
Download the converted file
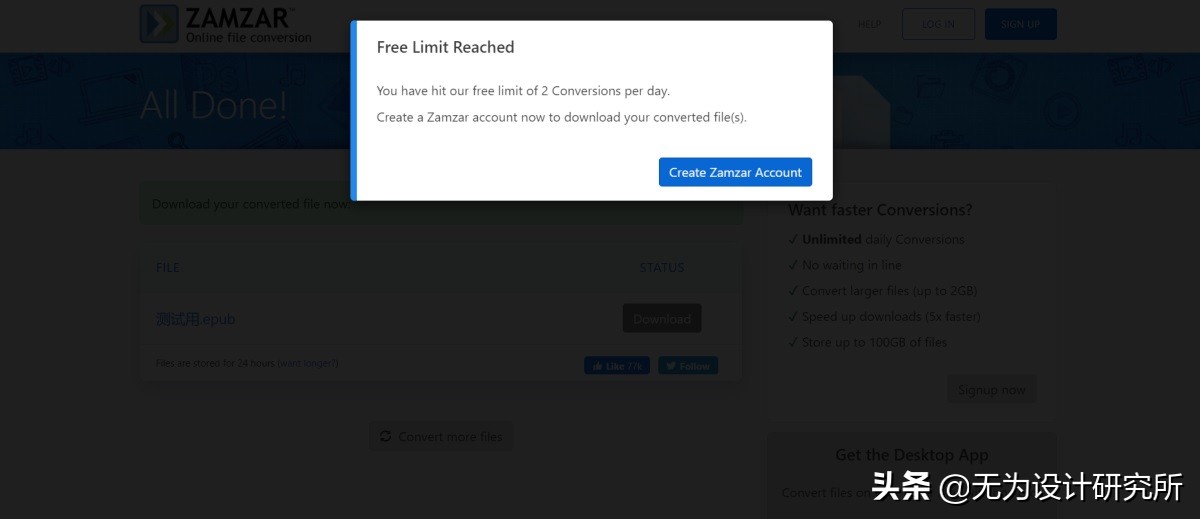662,318
